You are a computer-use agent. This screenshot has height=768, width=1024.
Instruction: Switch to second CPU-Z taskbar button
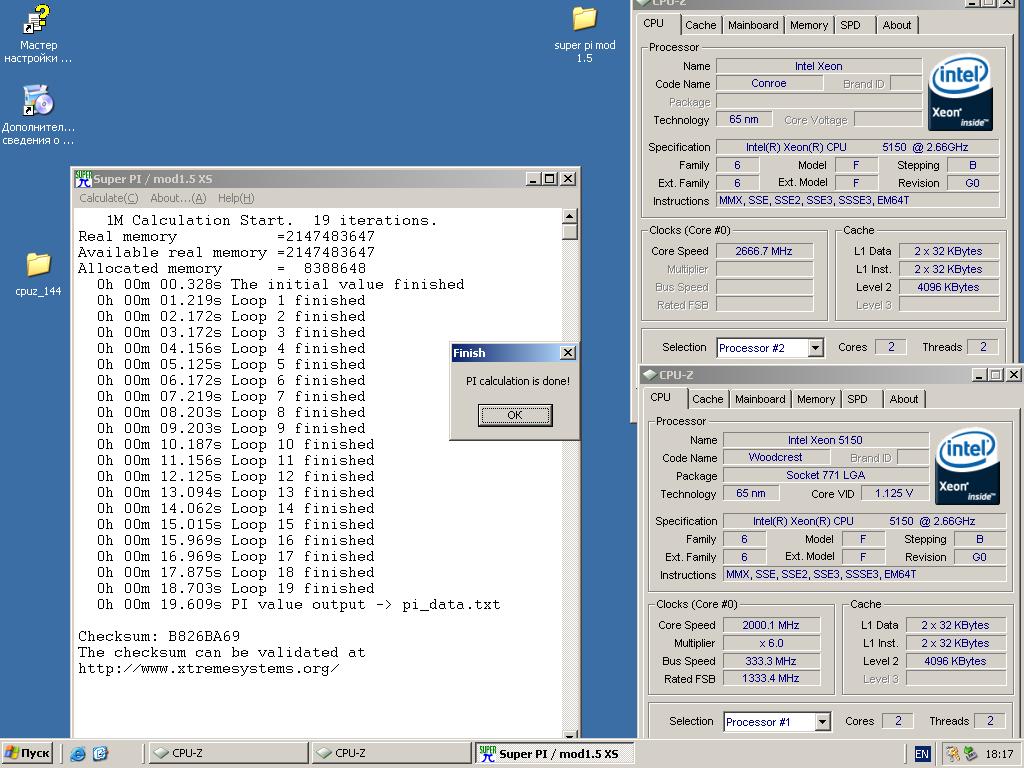pos(391,753)
